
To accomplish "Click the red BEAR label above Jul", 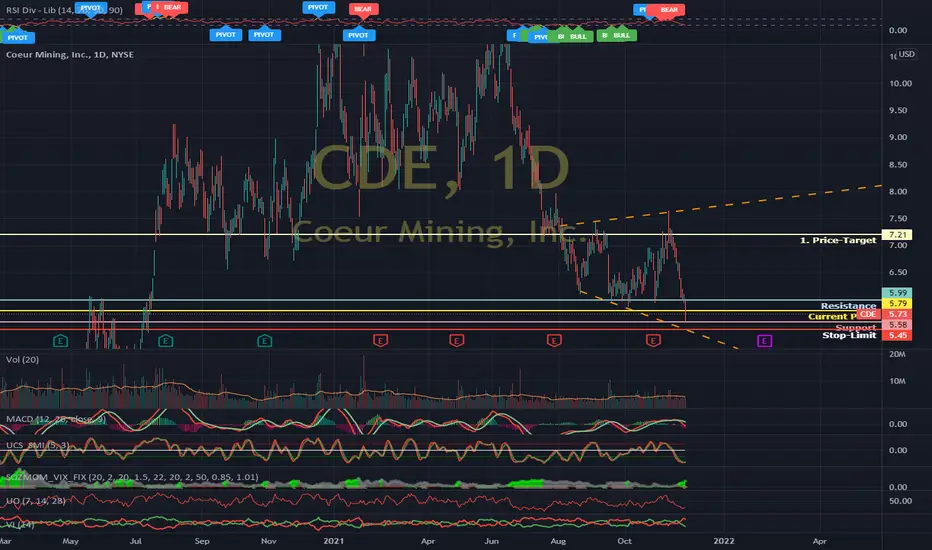I will point(172,7).
